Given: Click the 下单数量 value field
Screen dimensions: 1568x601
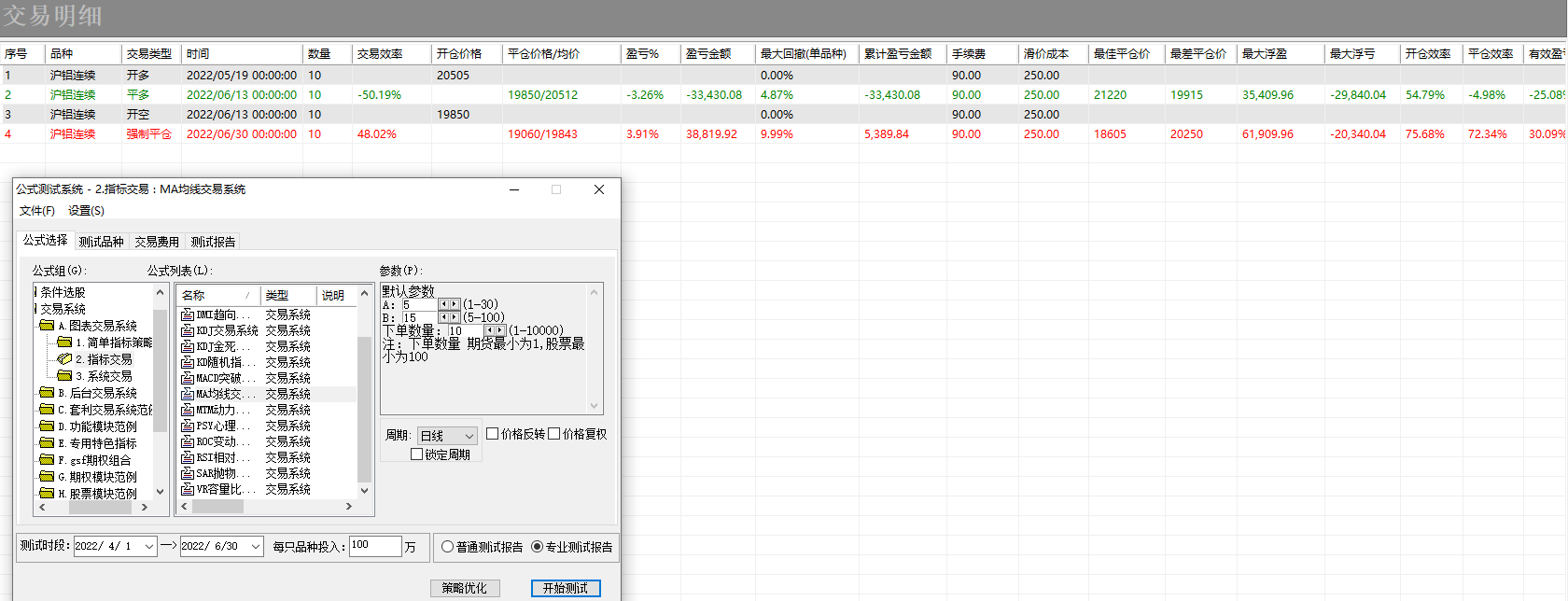Looking at the screenshot, I should pyautogui.click(x=465, y=330).
